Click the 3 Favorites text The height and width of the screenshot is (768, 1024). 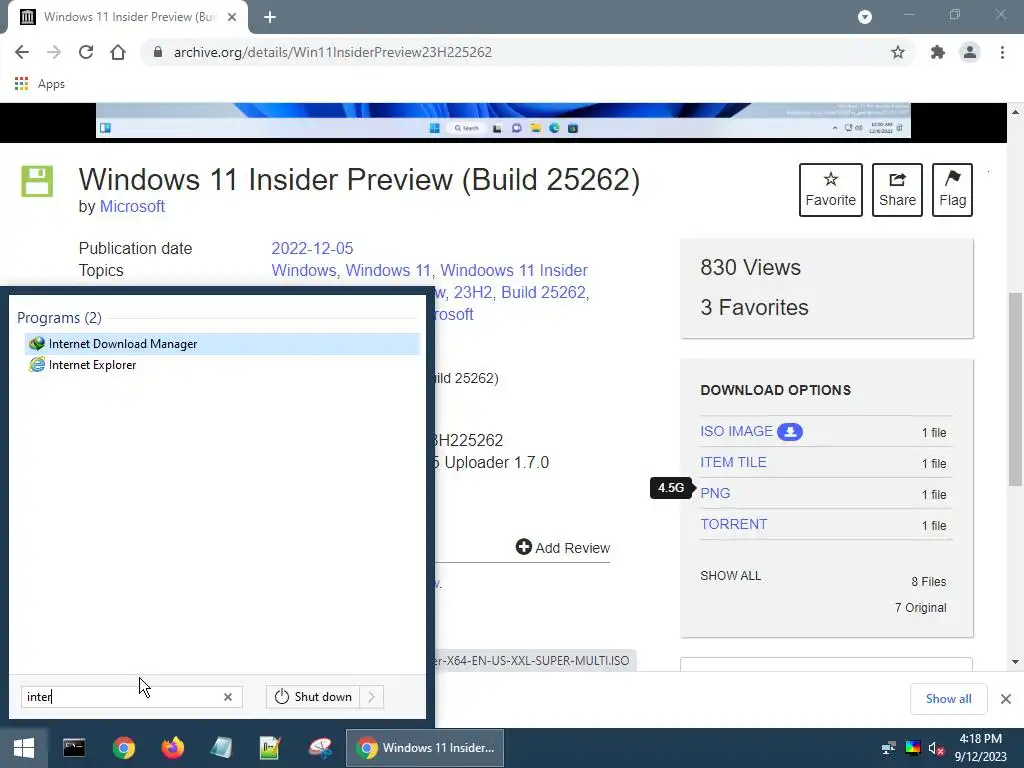pos(754,307)
